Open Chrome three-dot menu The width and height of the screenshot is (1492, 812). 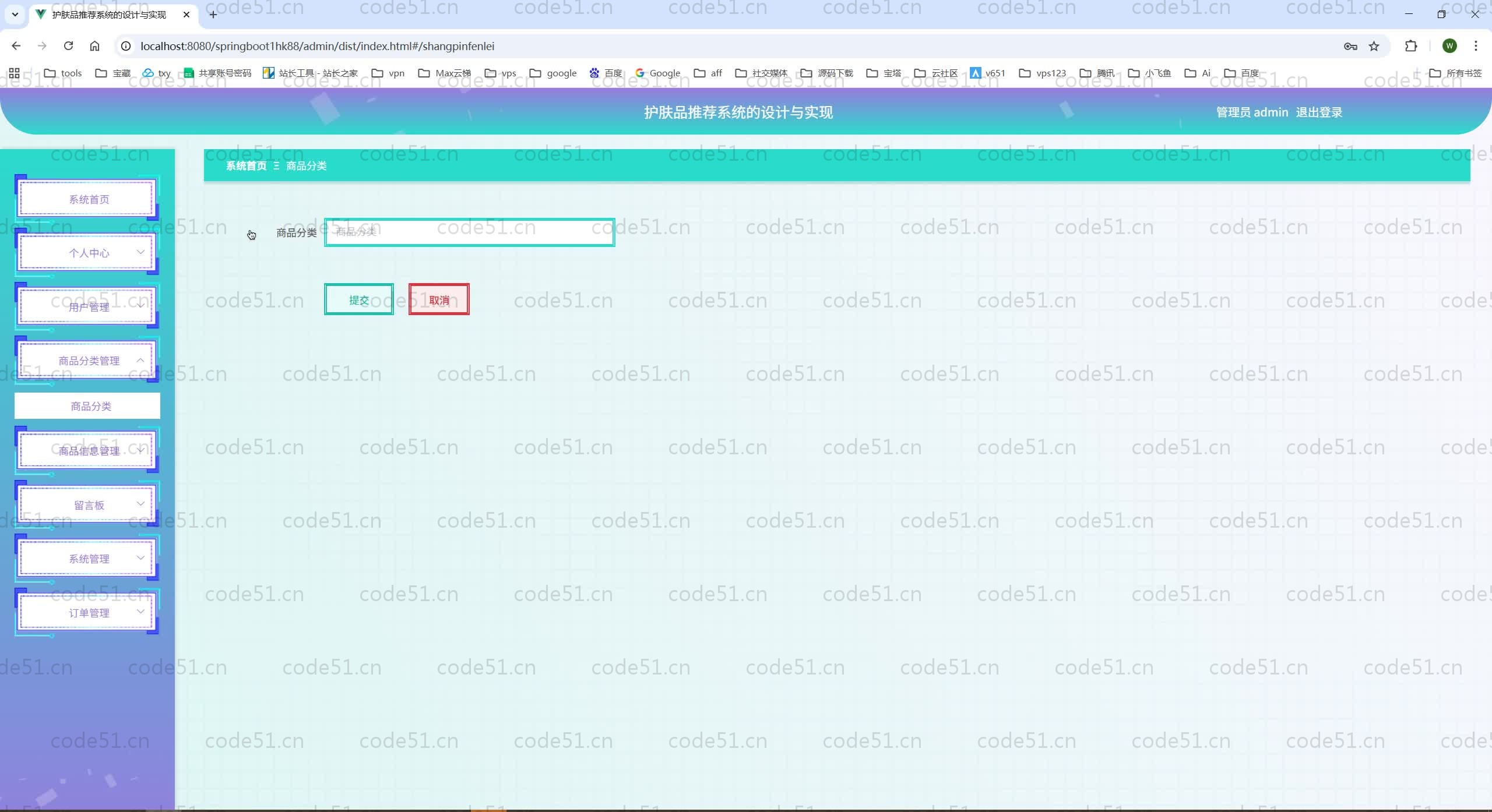point(1475,46)
